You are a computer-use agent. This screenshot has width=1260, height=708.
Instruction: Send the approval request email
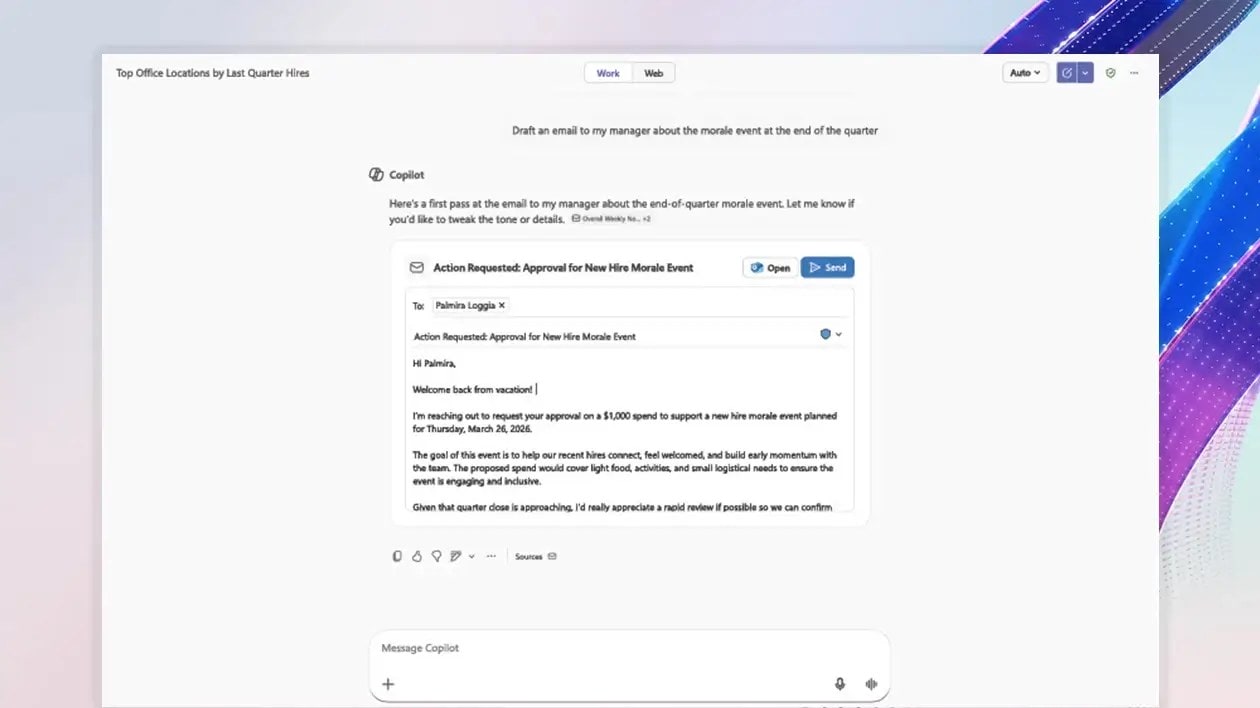pyautogui.click(x=828, y=267)
